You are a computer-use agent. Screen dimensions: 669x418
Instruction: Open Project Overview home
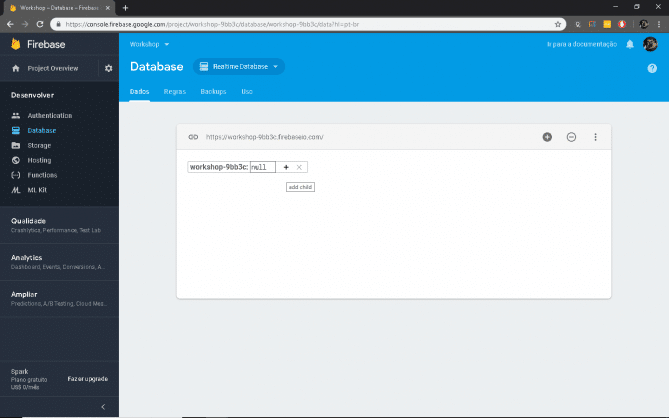[52, 68]
